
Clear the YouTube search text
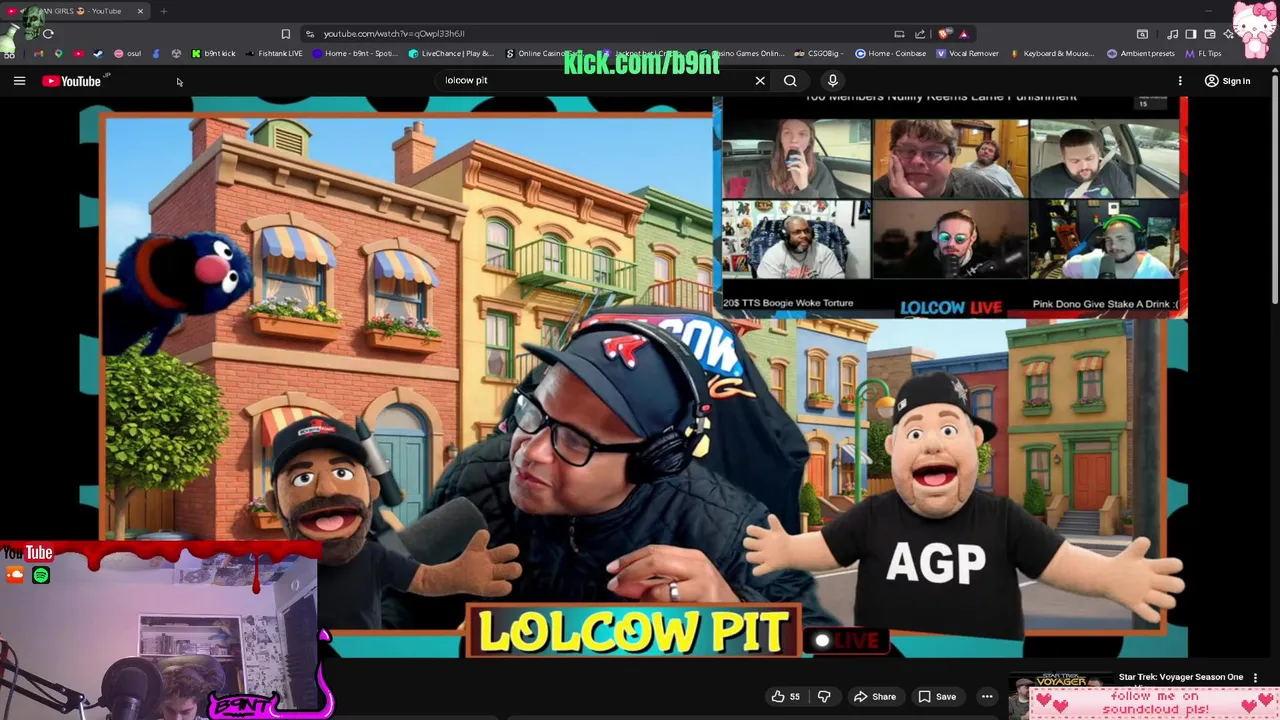[760, 80]
